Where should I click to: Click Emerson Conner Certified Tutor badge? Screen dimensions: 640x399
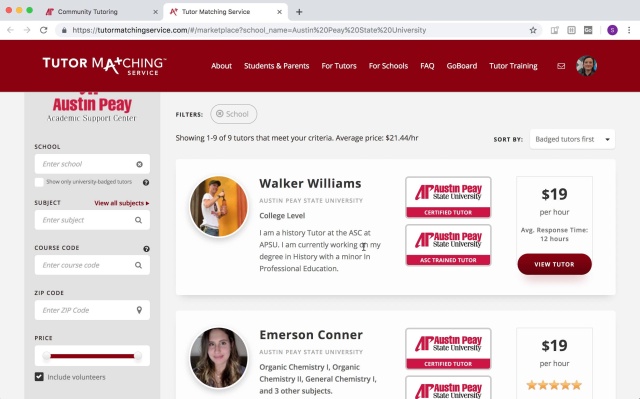(448, 349)
